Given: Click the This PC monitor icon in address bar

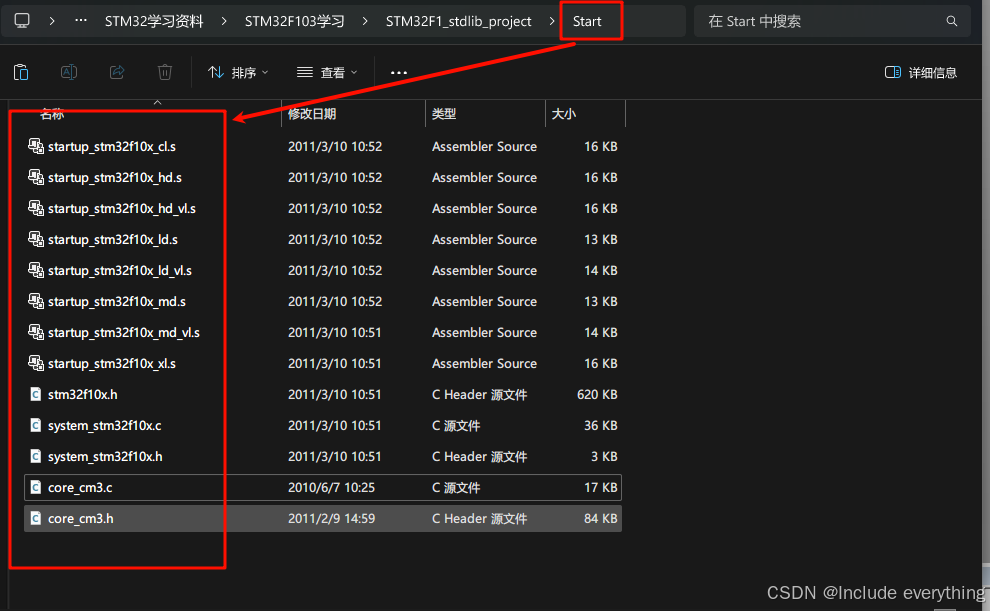Looking at the screenshot, I should [x=22, y=21].
